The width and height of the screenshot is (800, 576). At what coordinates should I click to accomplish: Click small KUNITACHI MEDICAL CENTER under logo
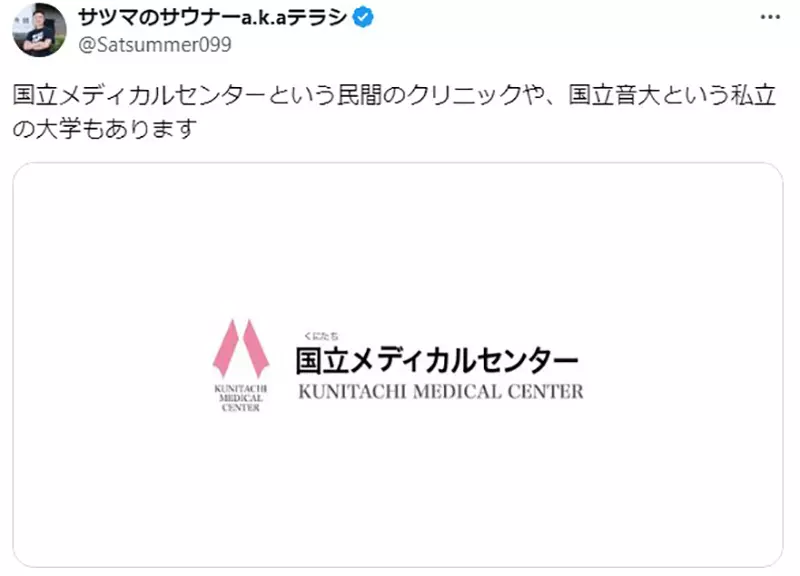pos(240,398)
